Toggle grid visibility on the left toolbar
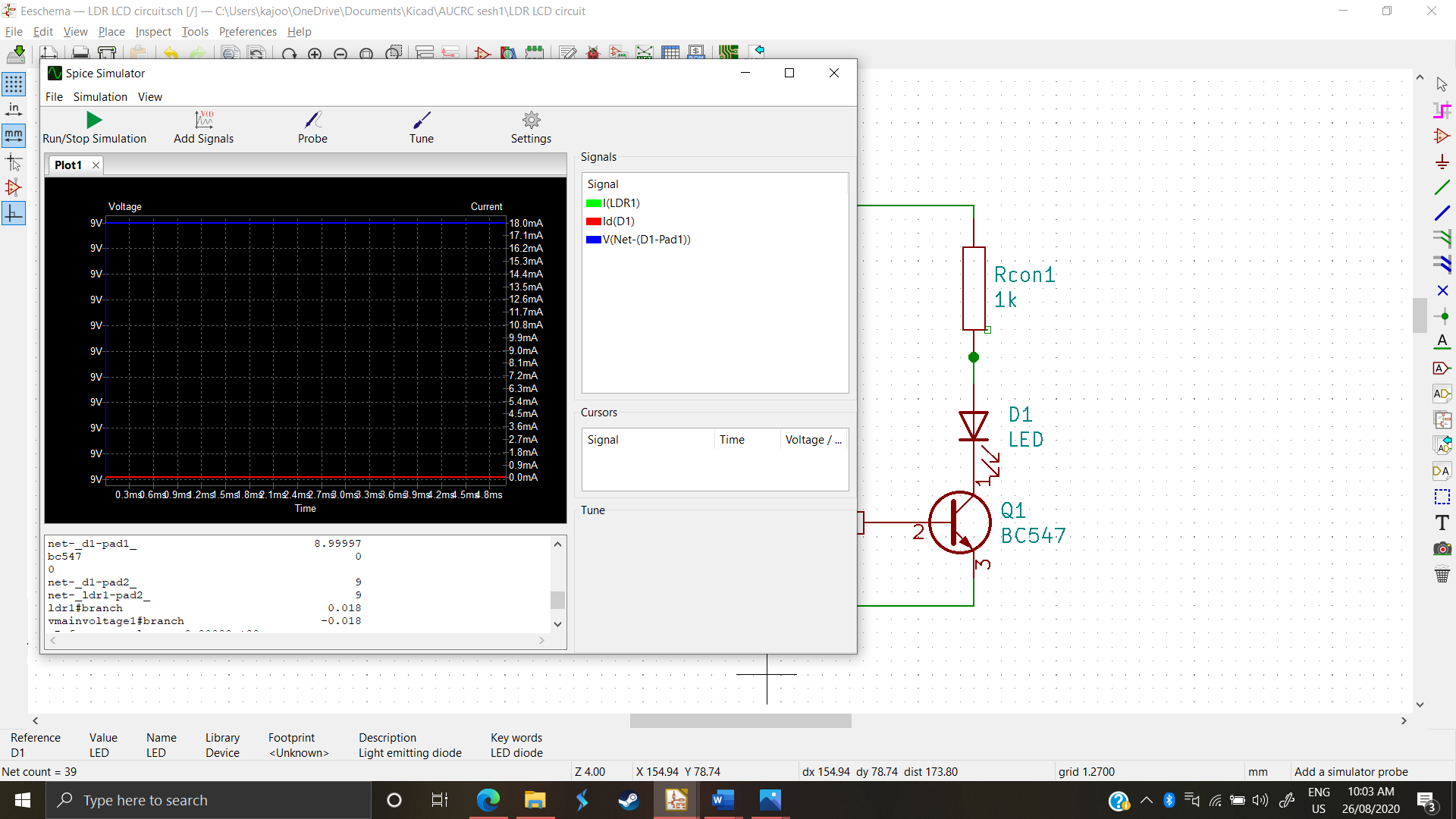 (x=14, y=84)
